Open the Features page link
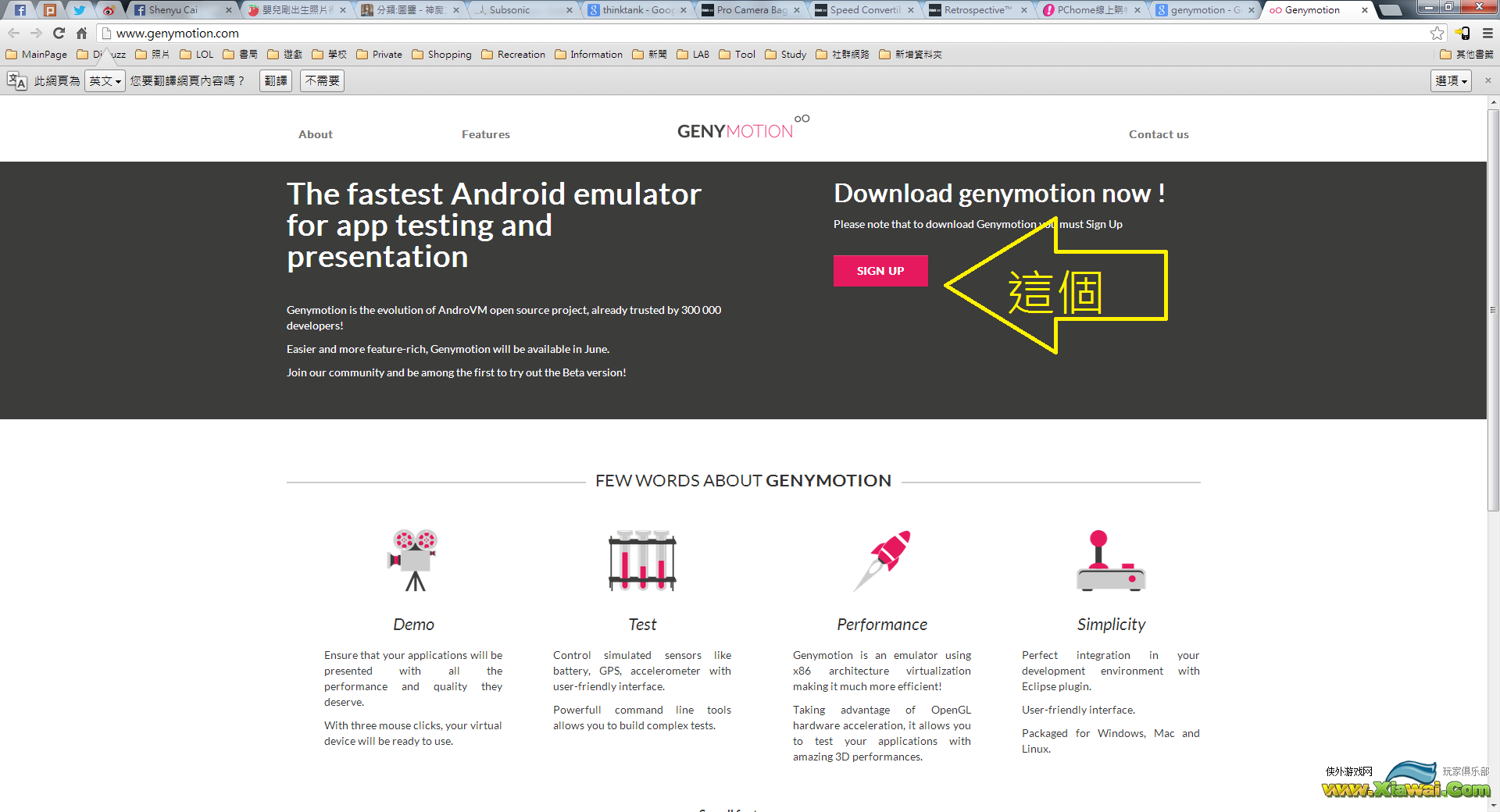This screenshot has height=812, width=1500. coord(486,134)
